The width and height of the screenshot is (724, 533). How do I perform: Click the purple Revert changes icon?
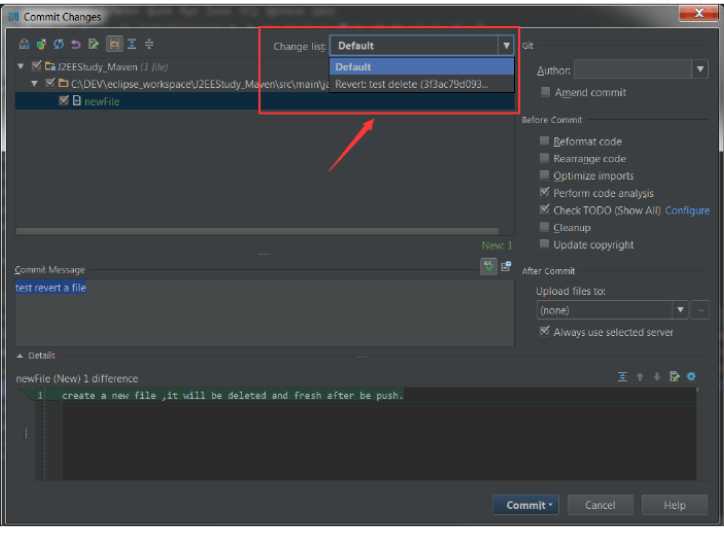pos(75,45)
